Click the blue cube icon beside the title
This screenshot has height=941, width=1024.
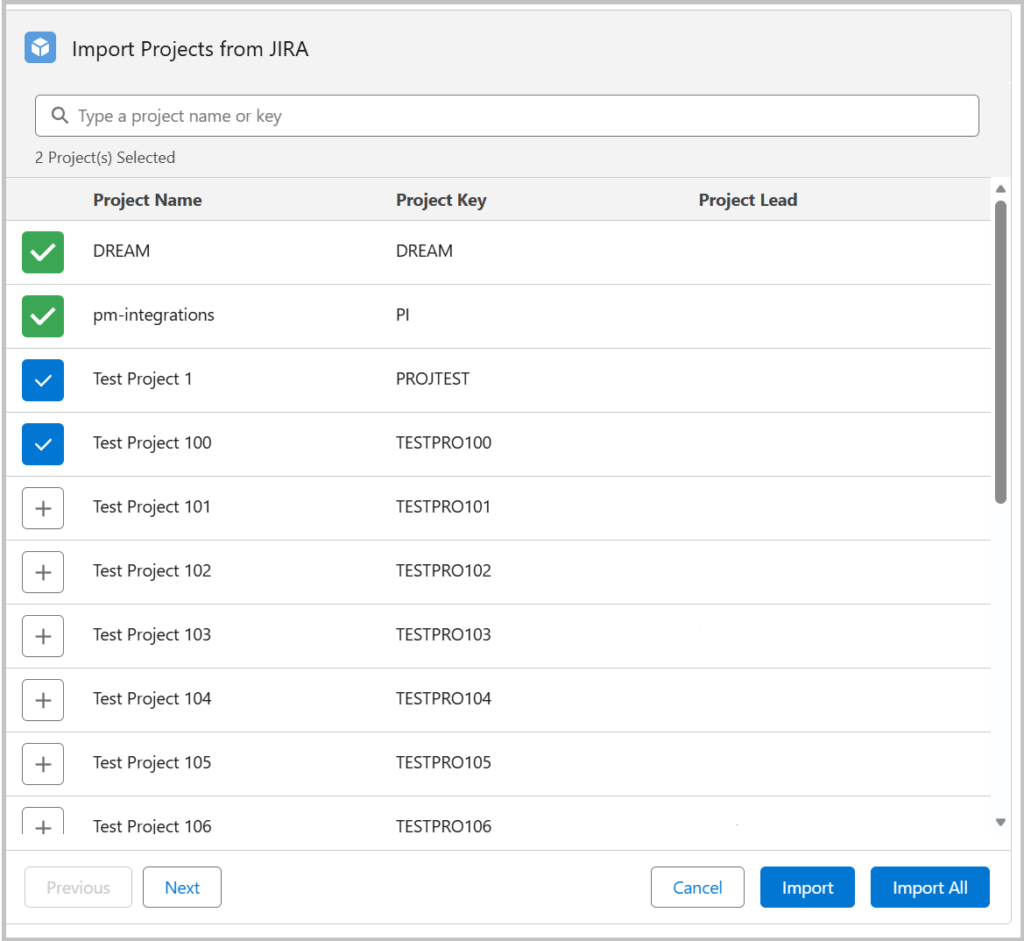click(x=40, y=48)
